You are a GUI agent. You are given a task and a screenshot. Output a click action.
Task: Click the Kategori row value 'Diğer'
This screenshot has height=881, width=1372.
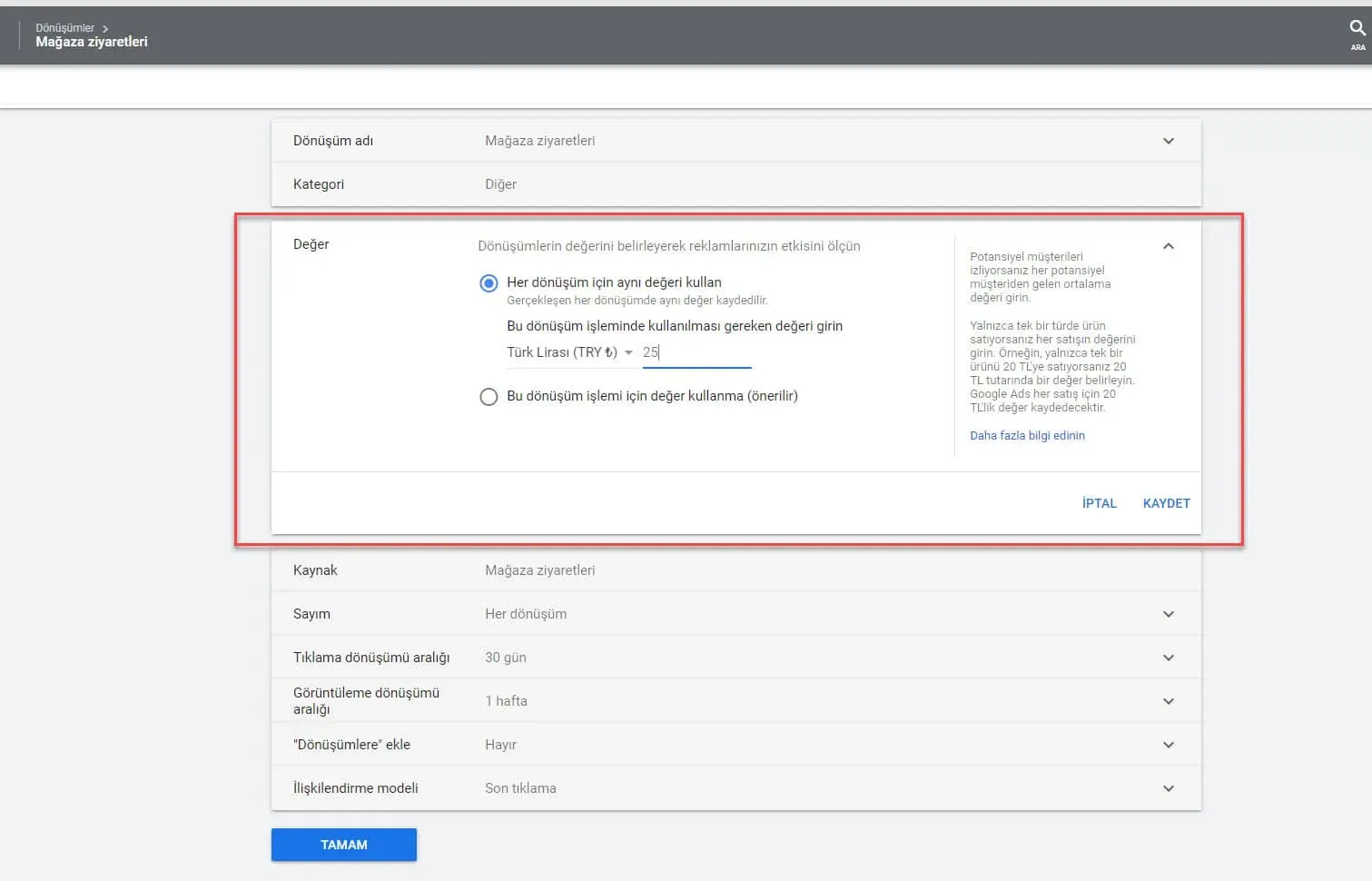(500, 184)
